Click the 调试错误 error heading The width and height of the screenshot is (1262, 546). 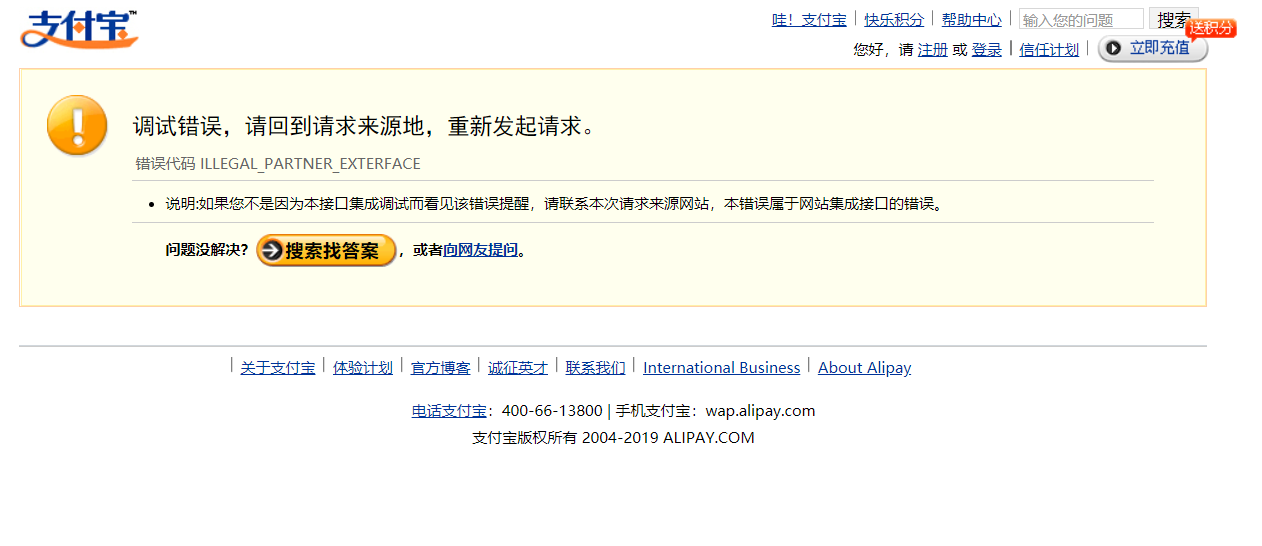click(365, 127)
